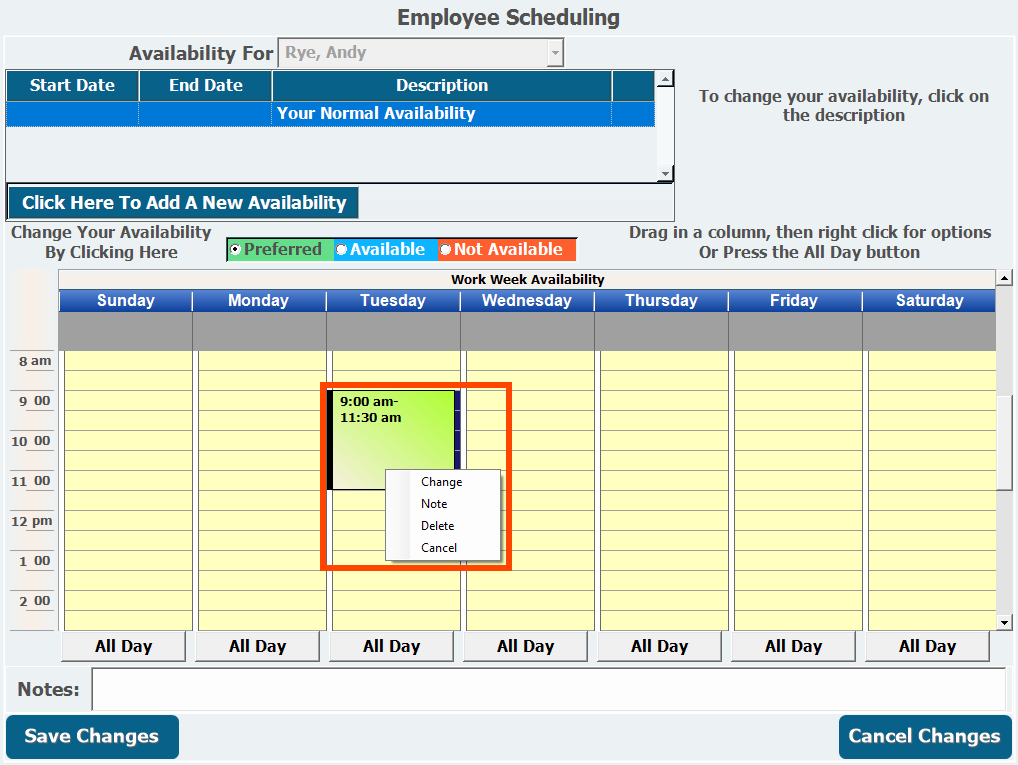This screenshot has height=765, width=1018.
Task: Choose Cancel from the context menu
Action: [439, 548]
